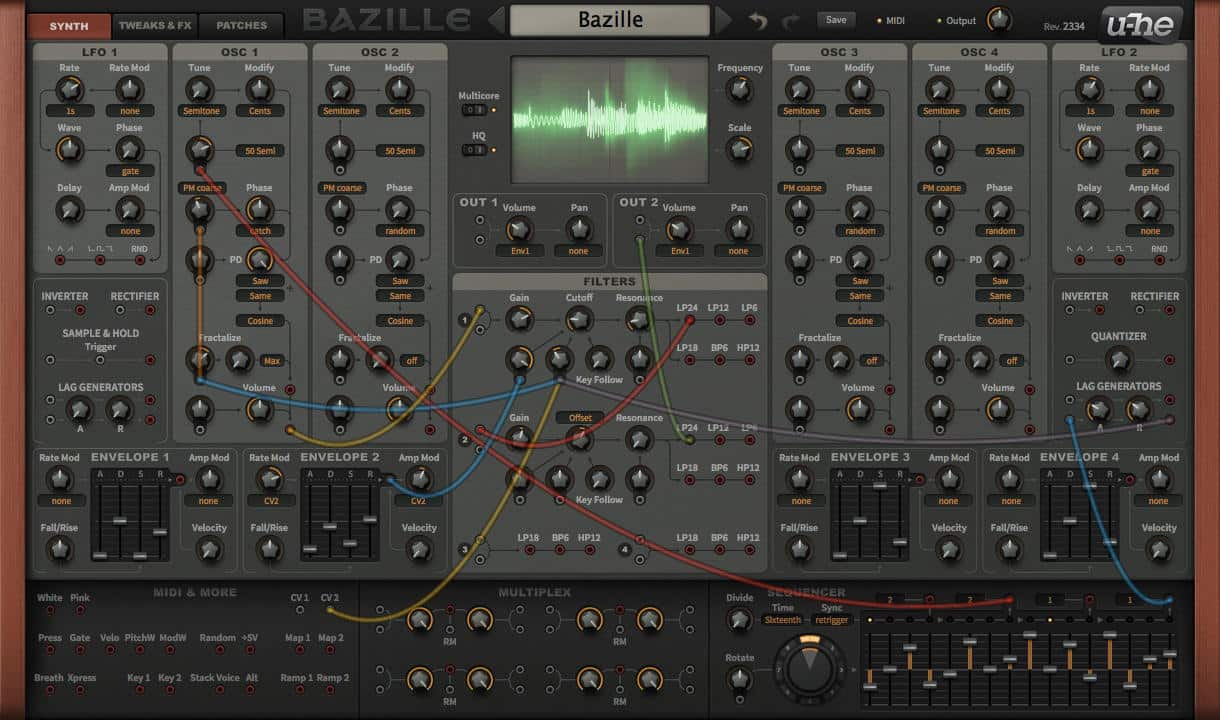The height and width of the screenshot is (720, 1220).
Task: Go to previous patch with left arrow
Action: 496,20
